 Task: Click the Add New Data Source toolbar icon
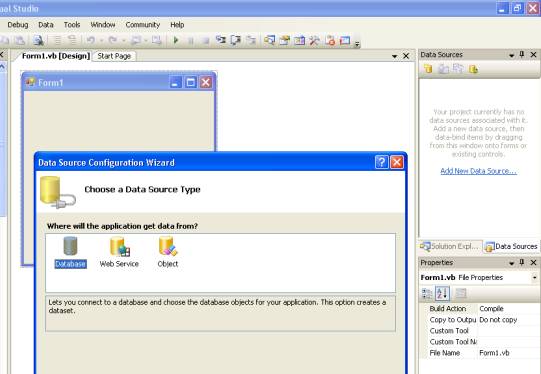pyautogui.click(x=428, y=69)
